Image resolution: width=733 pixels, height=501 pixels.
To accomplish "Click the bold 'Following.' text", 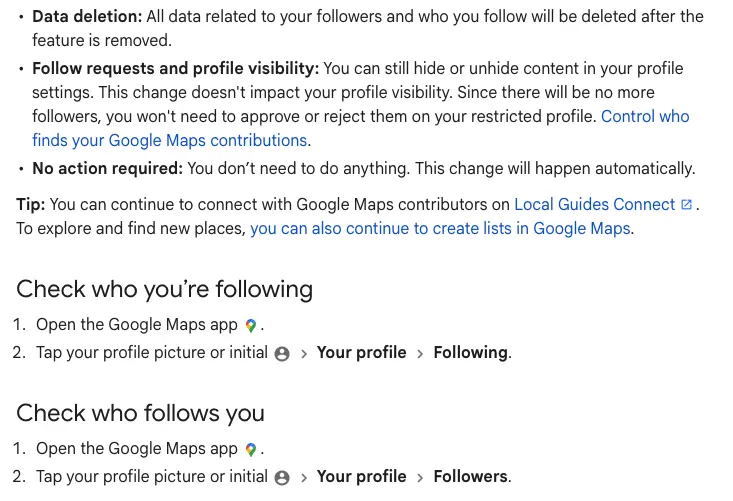I will coord(473,353).
